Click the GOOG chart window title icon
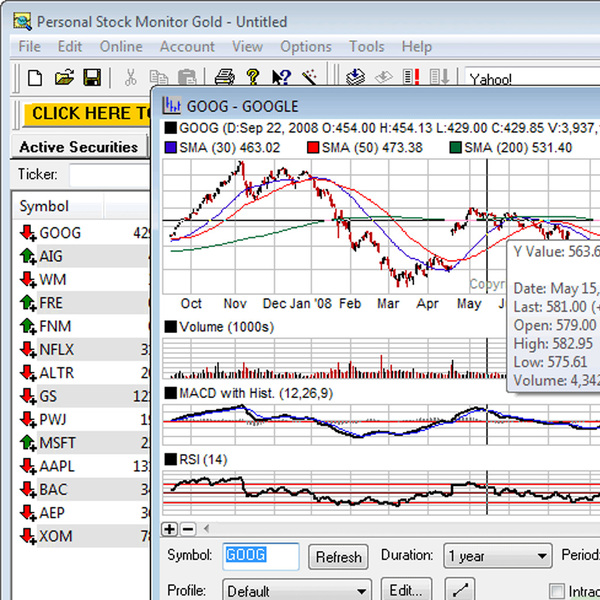The image size is (600, 600). [x=171, y=106]
